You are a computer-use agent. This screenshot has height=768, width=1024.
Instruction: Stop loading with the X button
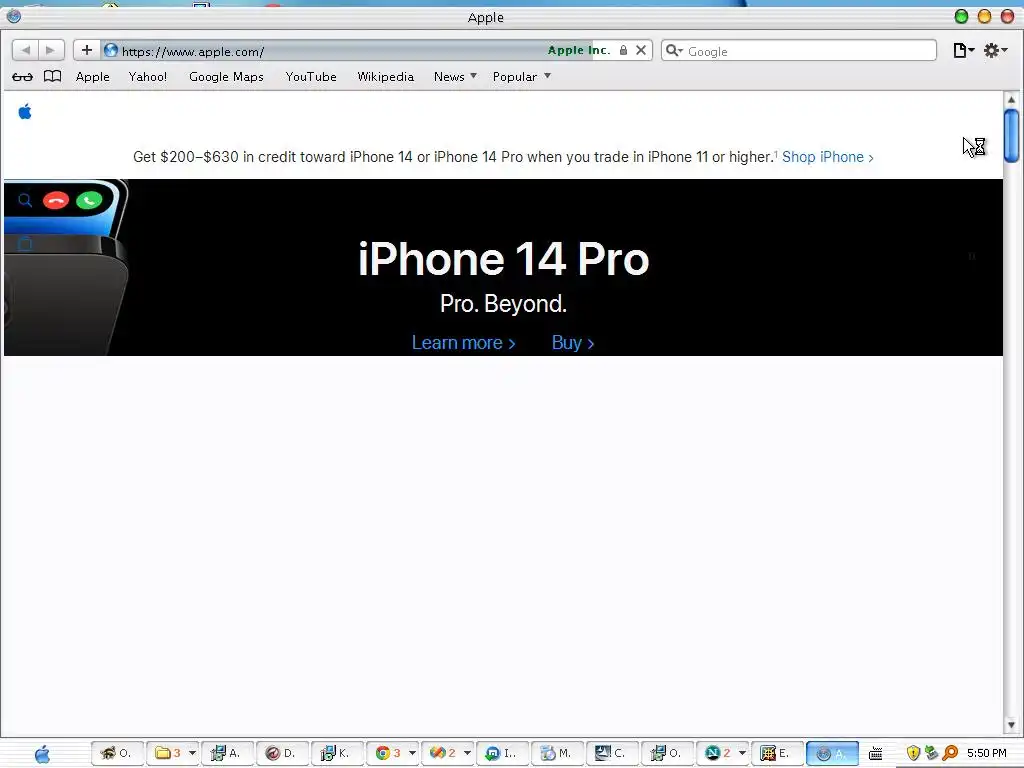coord(641,50)
